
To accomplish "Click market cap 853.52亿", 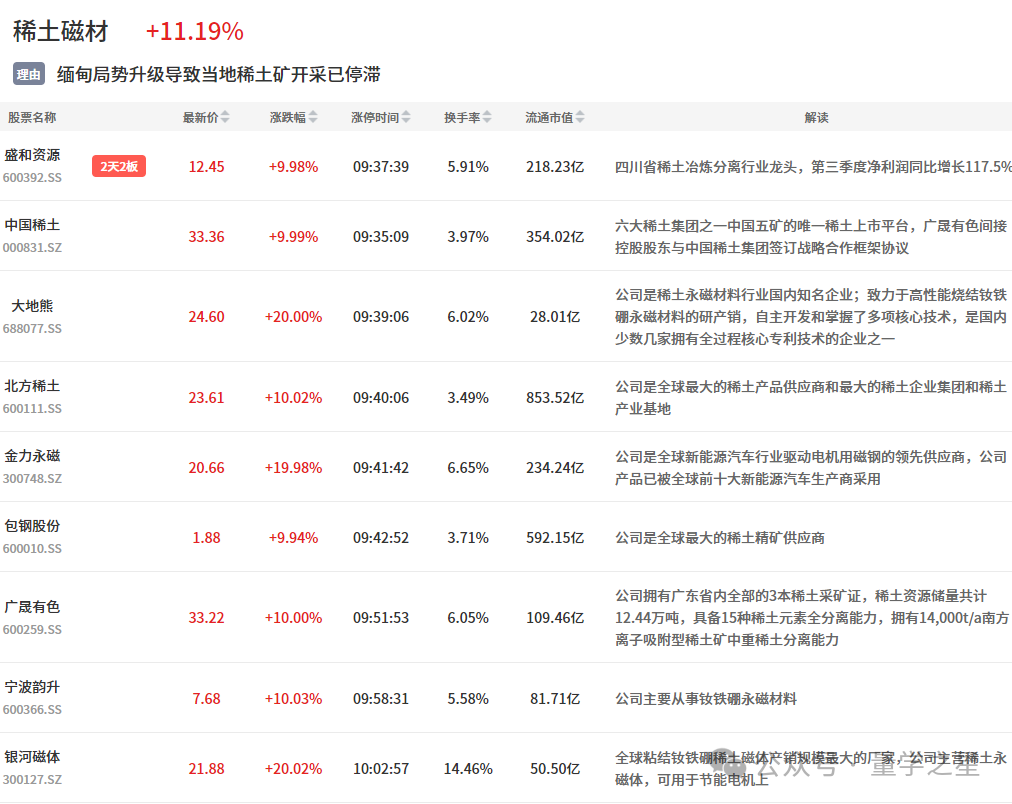I will (555, 397).
